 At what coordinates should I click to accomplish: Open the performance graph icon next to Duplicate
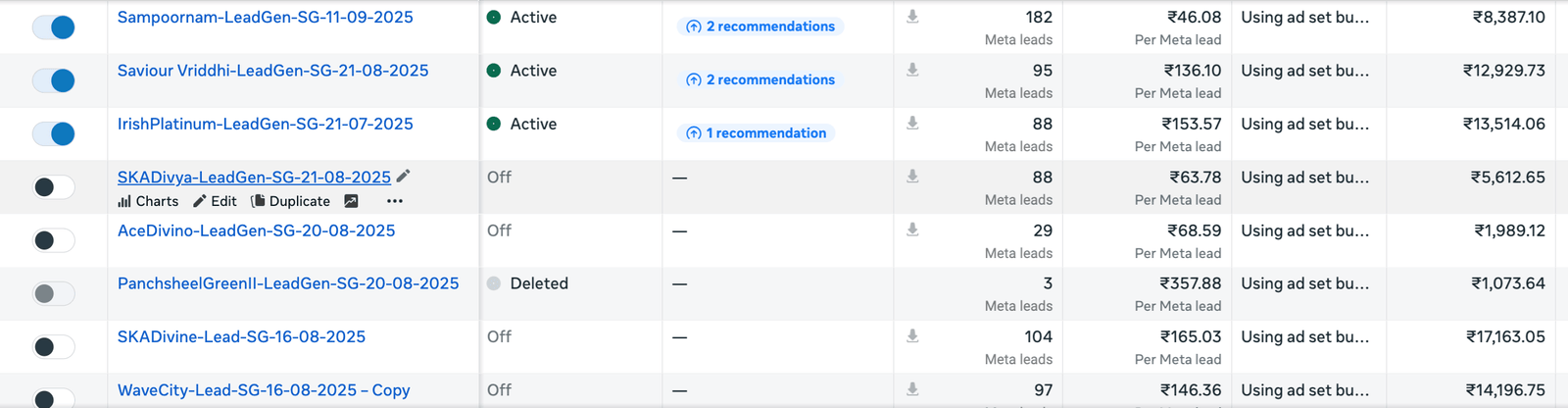[351, 201]
